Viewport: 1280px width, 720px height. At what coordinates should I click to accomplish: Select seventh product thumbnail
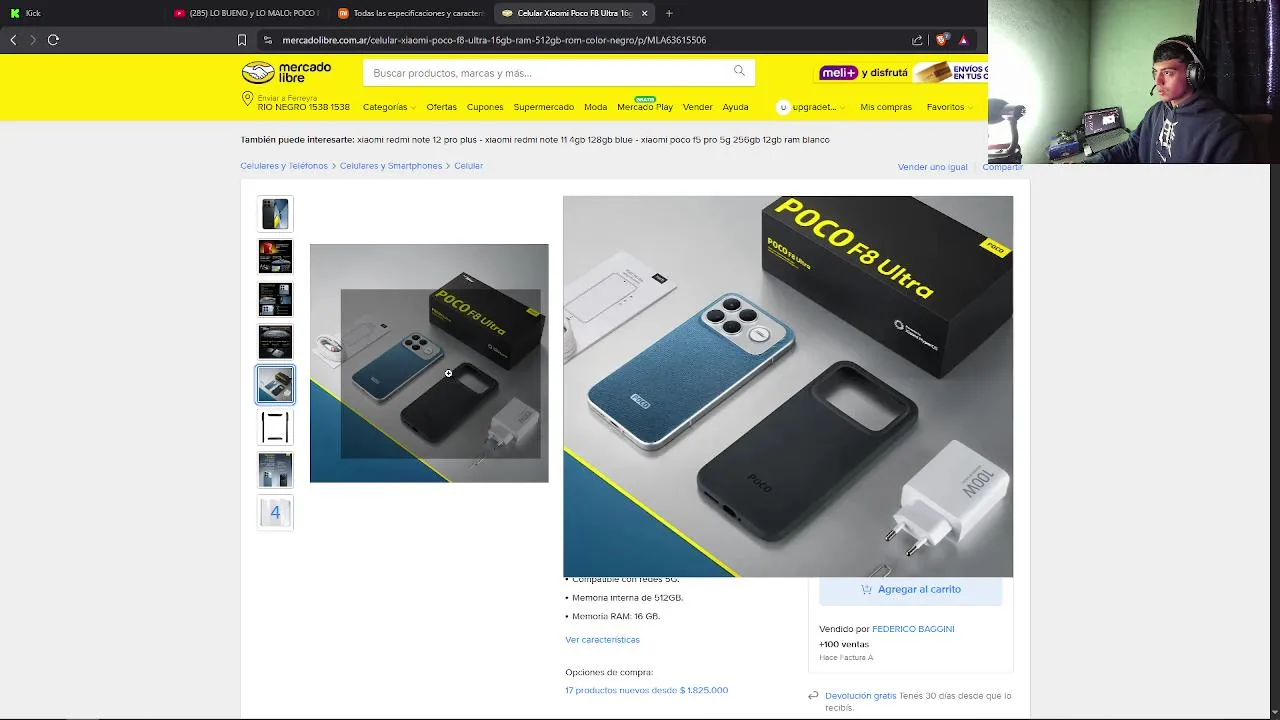(x=275, y=470)
